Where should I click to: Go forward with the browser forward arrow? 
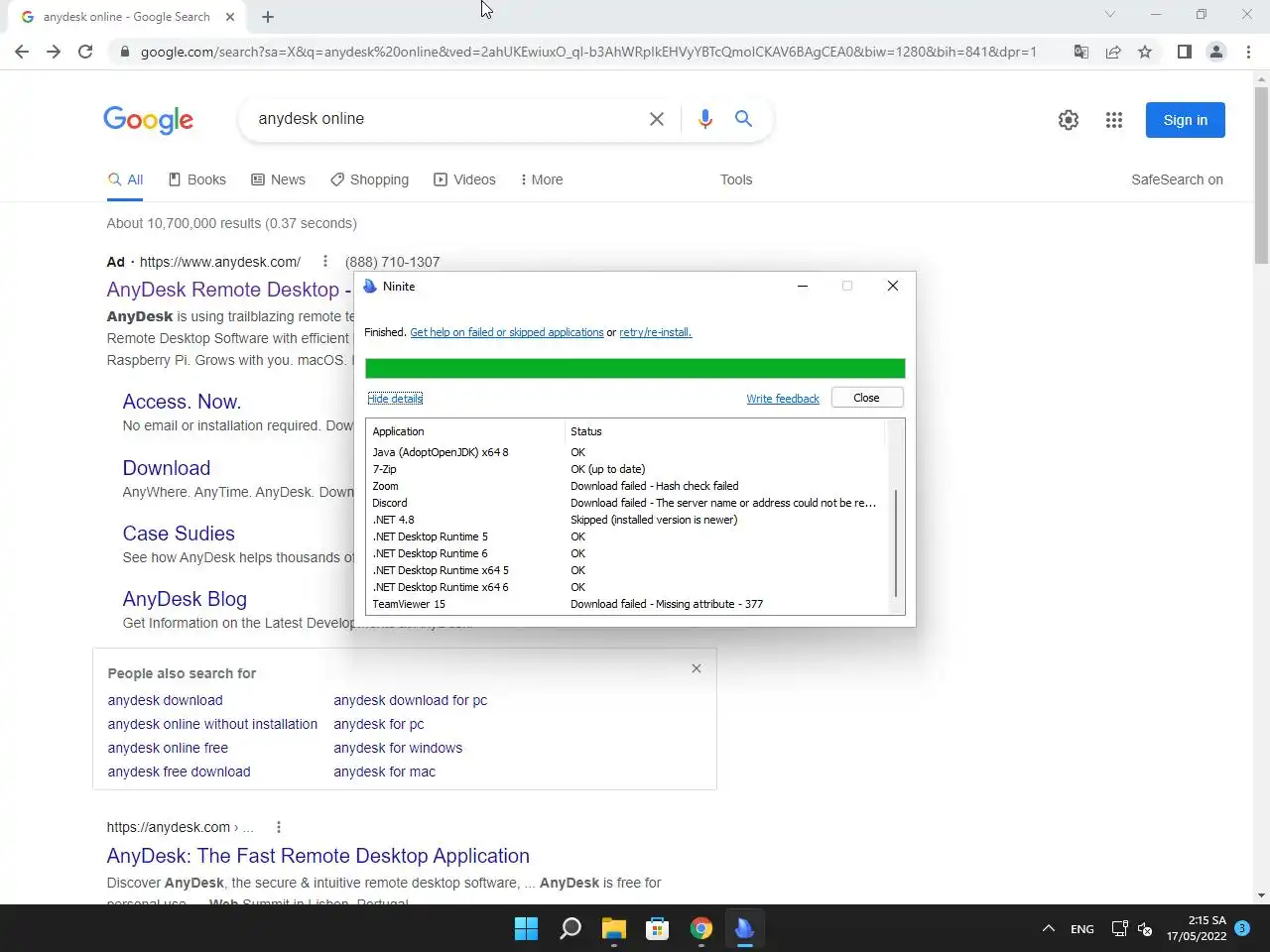[54, 52]
